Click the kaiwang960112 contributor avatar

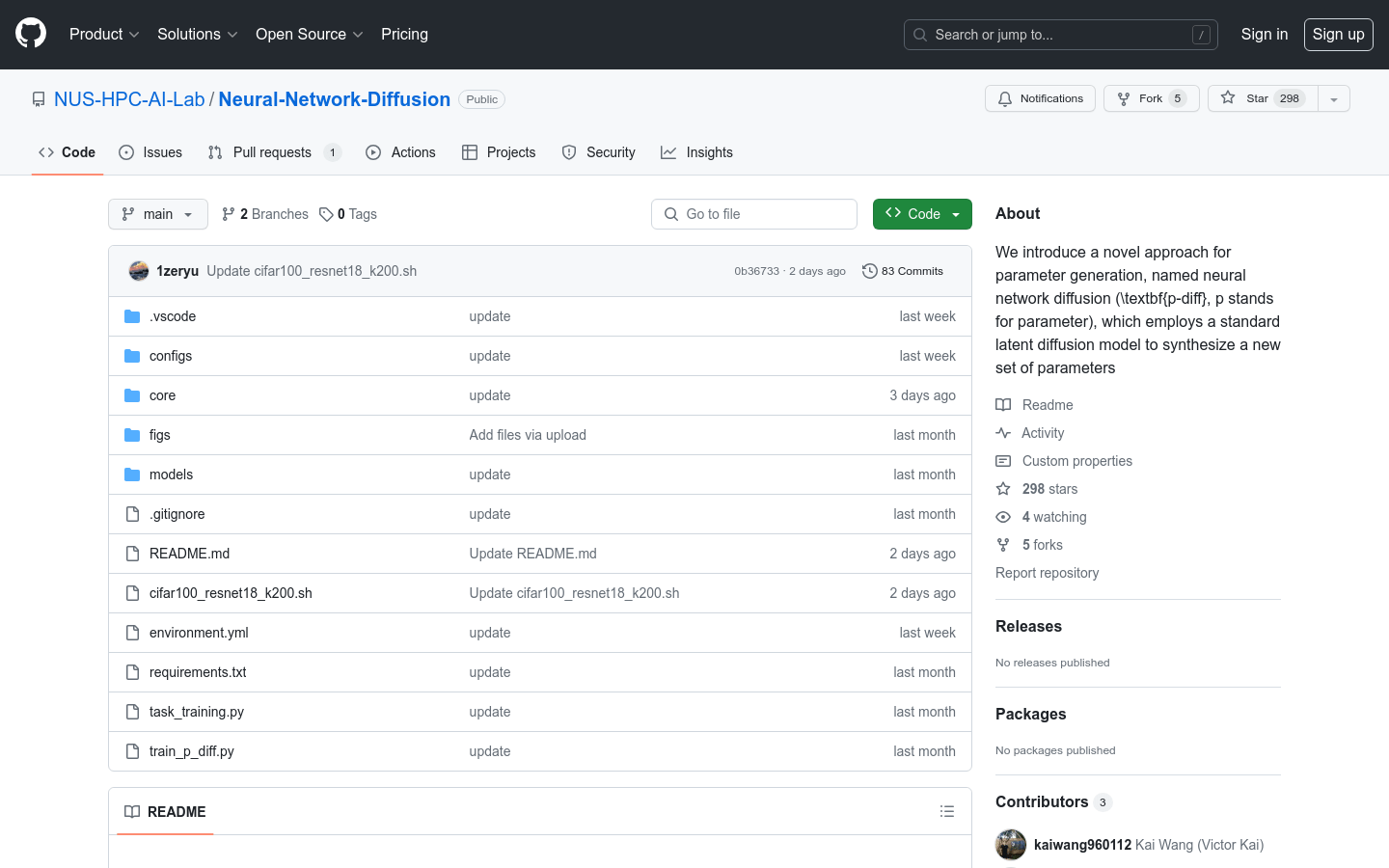click(x=1011, y=845)
